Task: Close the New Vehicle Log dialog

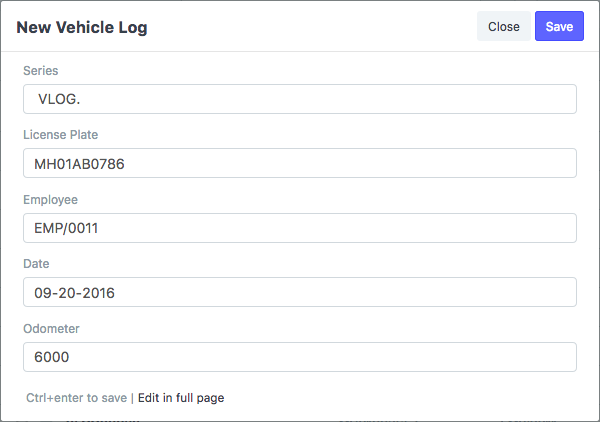Action: pyautogui.click(x=503, y=27)
